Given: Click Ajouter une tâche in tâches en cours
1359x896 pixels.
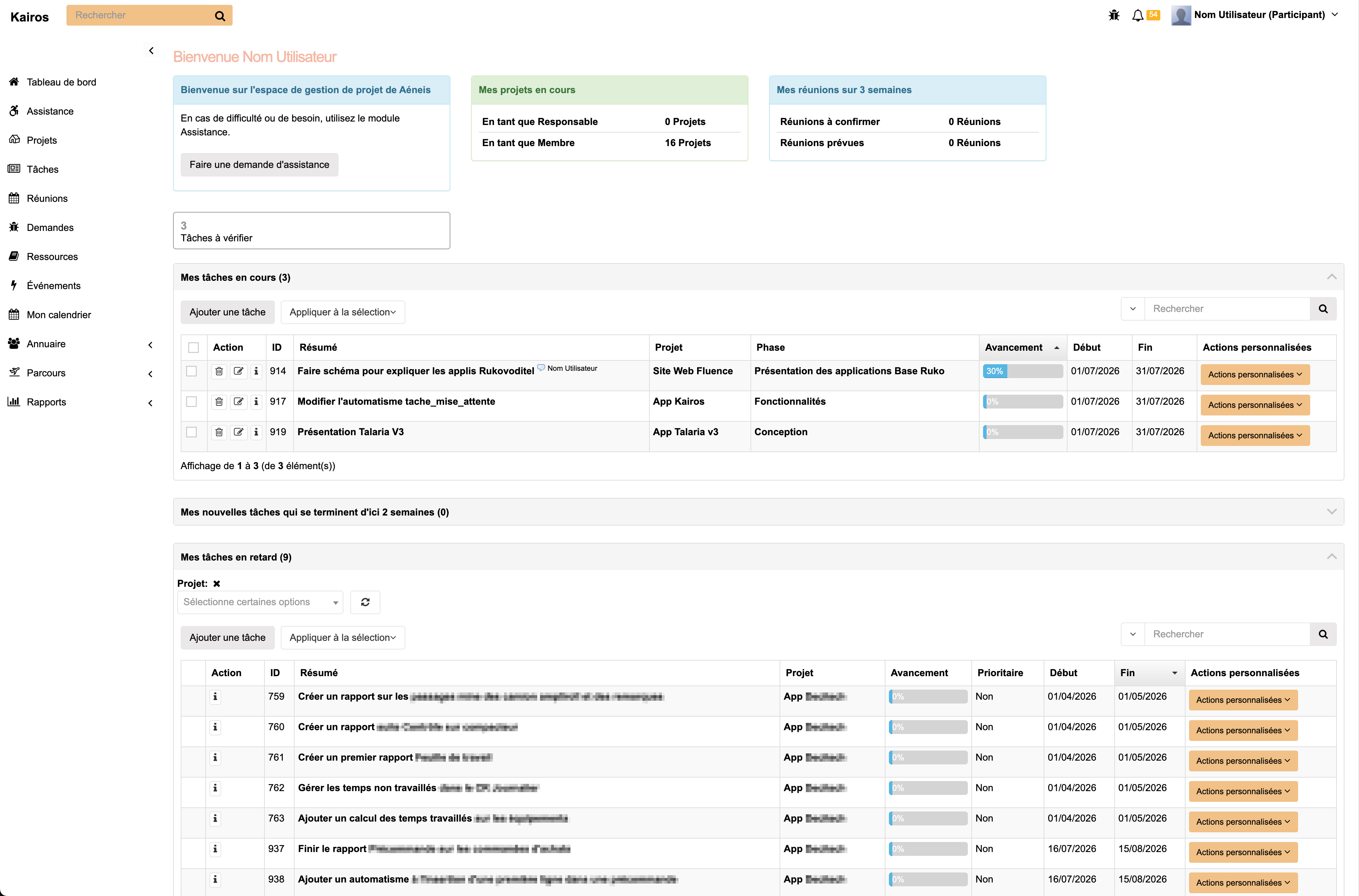Looking at the screenshot, I should [x=227, y=313].
